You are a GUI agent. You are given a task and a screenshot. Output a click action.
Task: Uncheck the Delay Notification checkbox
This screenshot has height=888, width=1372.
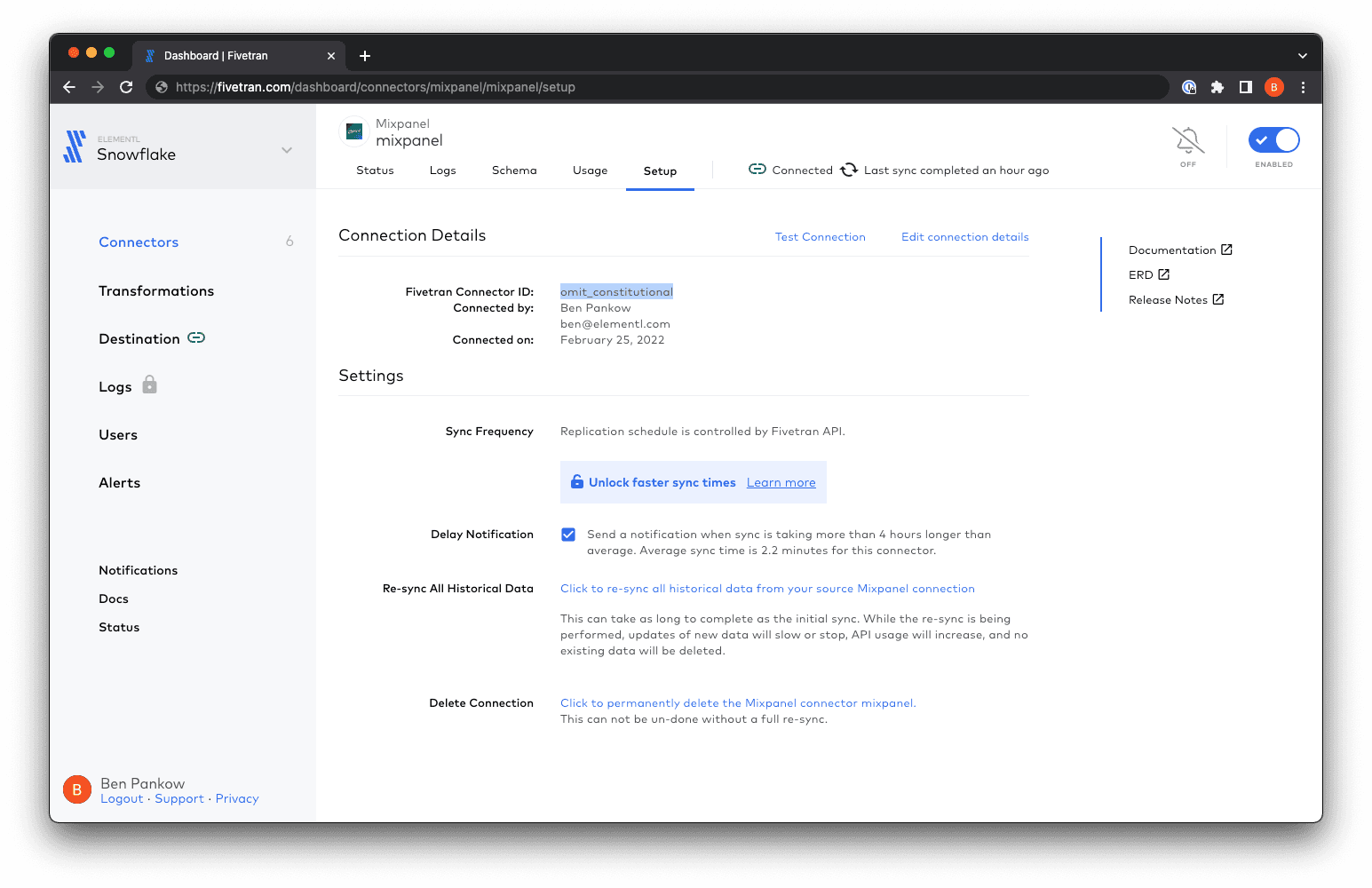click(568, 535)
